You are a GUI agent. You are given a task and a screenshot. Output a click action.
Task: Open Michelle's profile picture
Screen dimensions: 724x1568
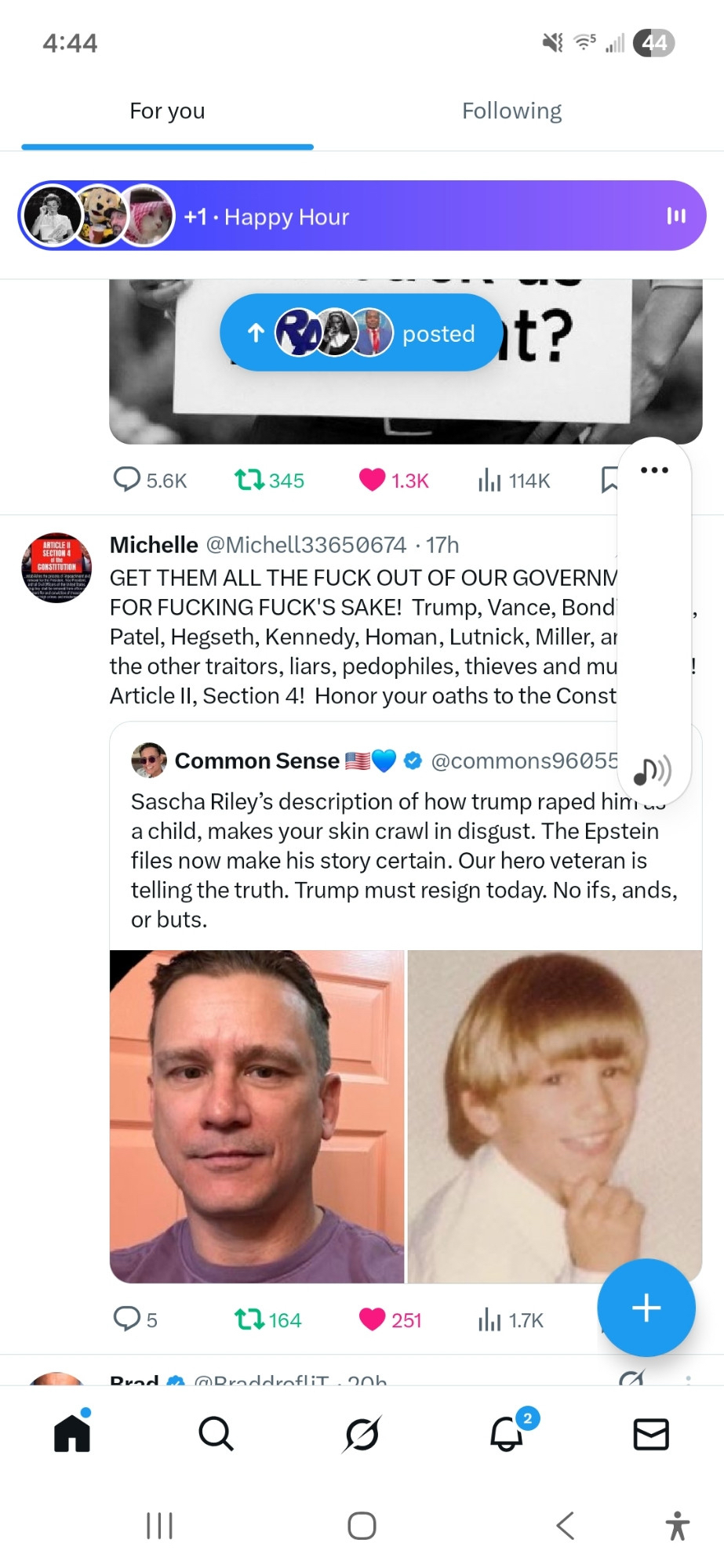pyautogui.click(x=56, y=568)
